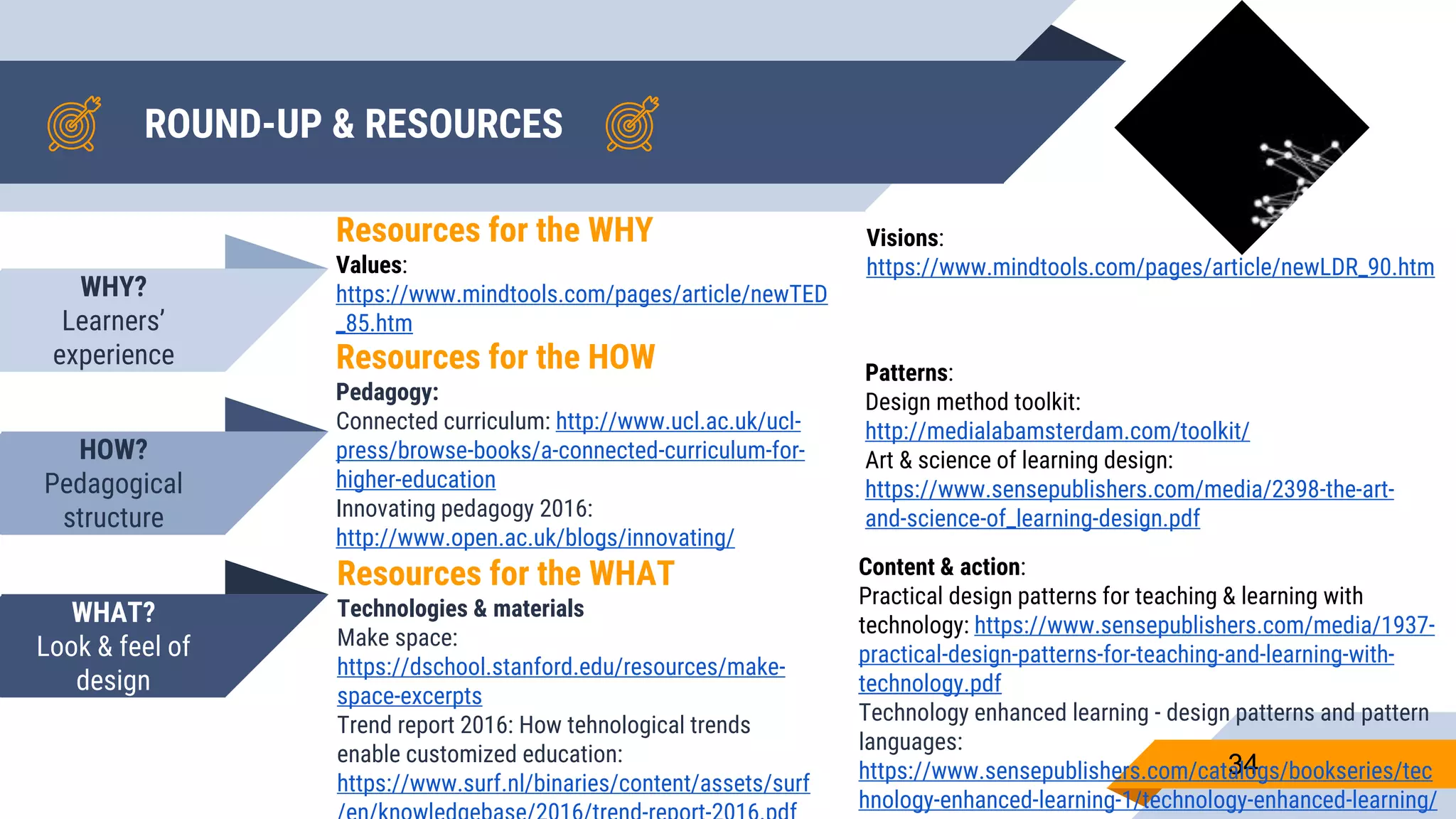This screenshot has width=1456, height=819.
Task: Click the 'Design method toolkit:' text
Action: pos(973,402)
